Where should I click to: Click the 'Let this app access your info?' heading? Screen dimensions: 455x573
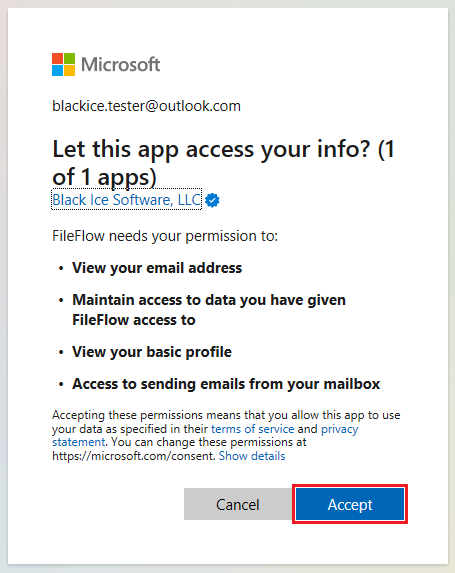(224, 163)
